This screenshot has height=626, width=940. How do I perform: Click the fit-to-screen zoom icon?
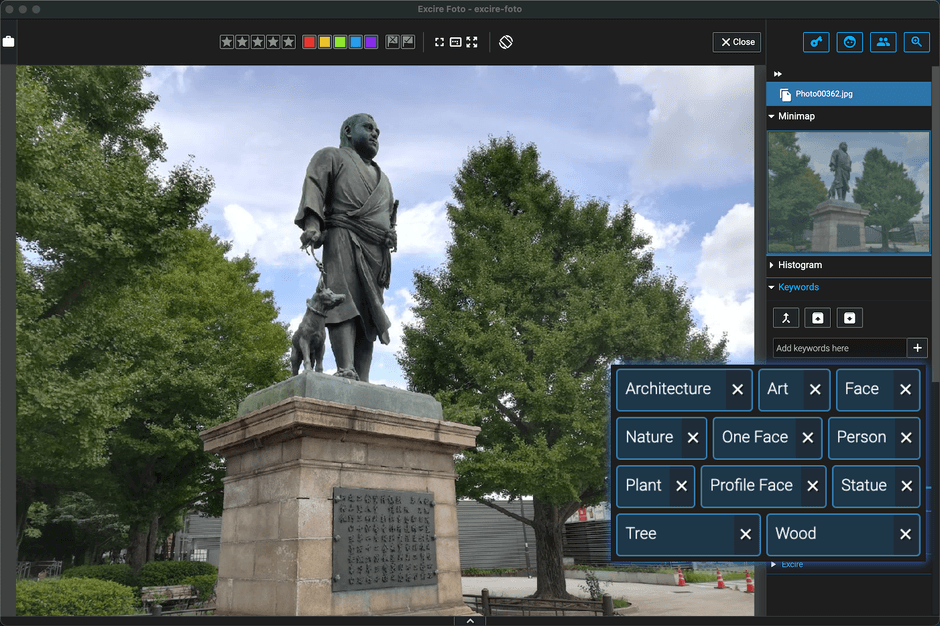439,42
